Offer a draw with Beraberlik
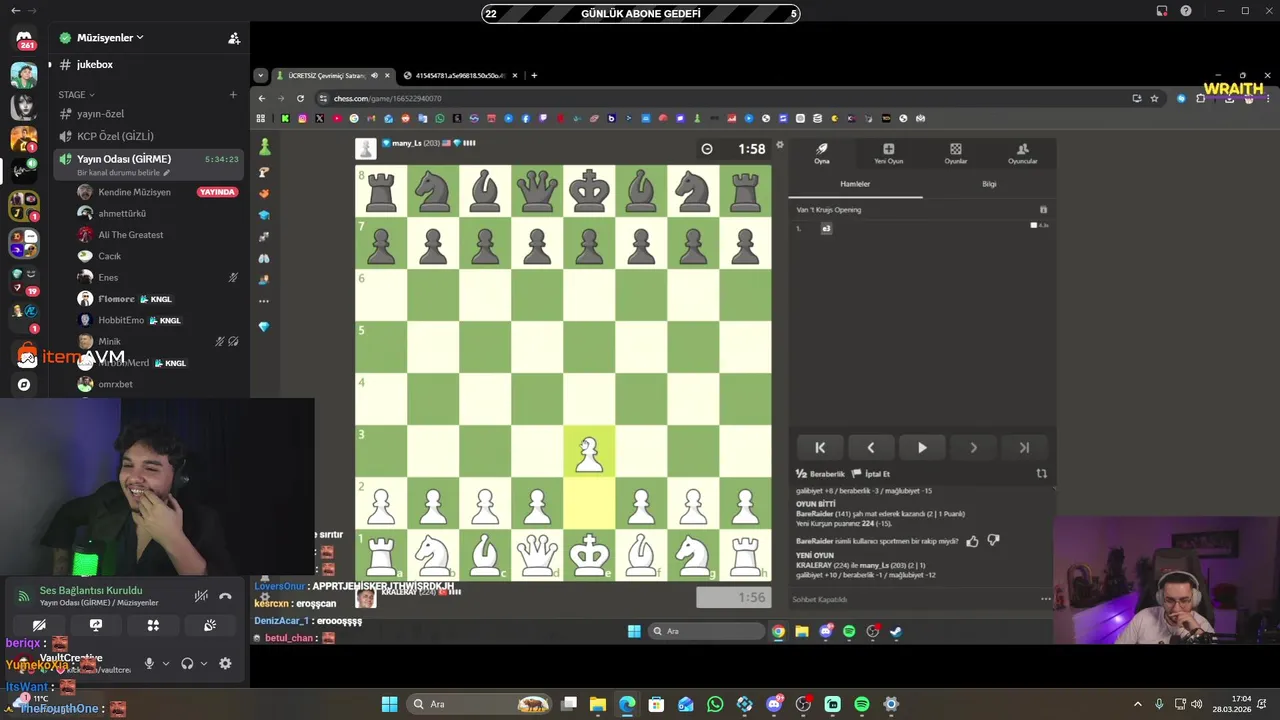 click(x=820, y=474)
